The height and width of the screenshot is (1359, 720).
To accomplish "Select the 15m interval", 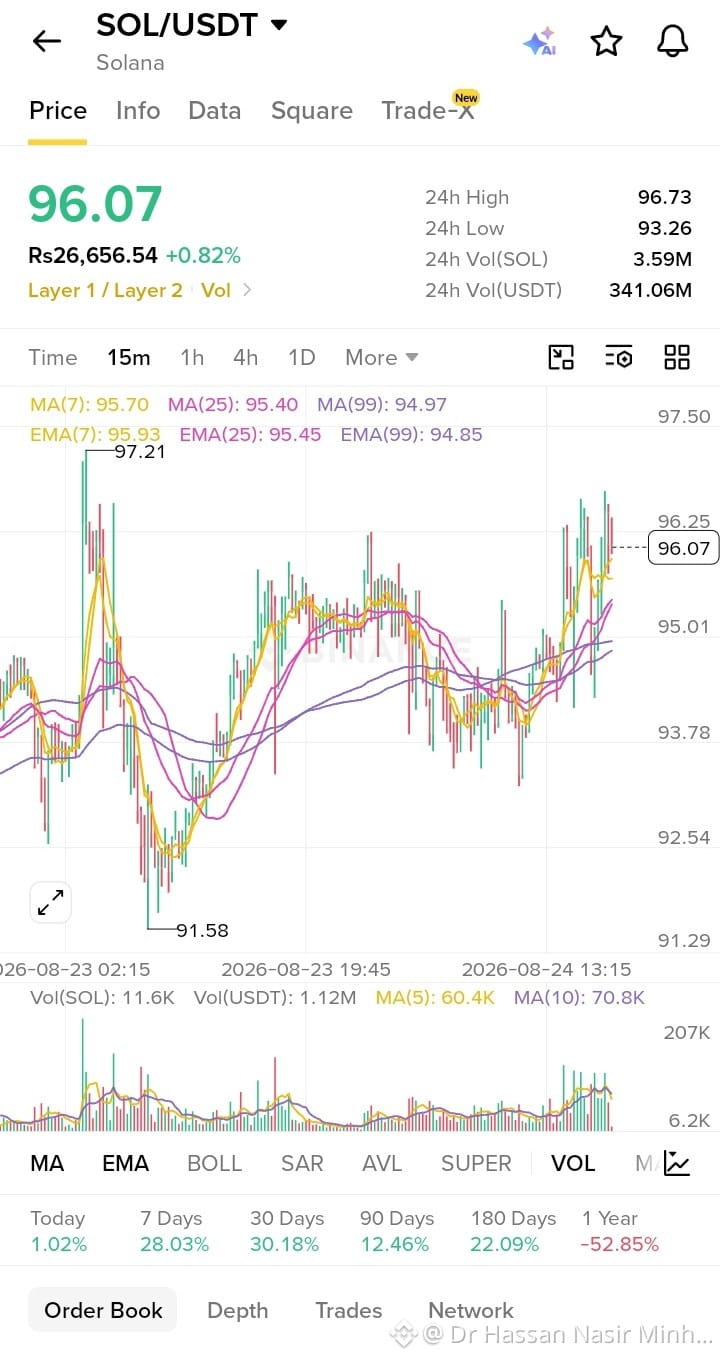I will pos(129,357).
